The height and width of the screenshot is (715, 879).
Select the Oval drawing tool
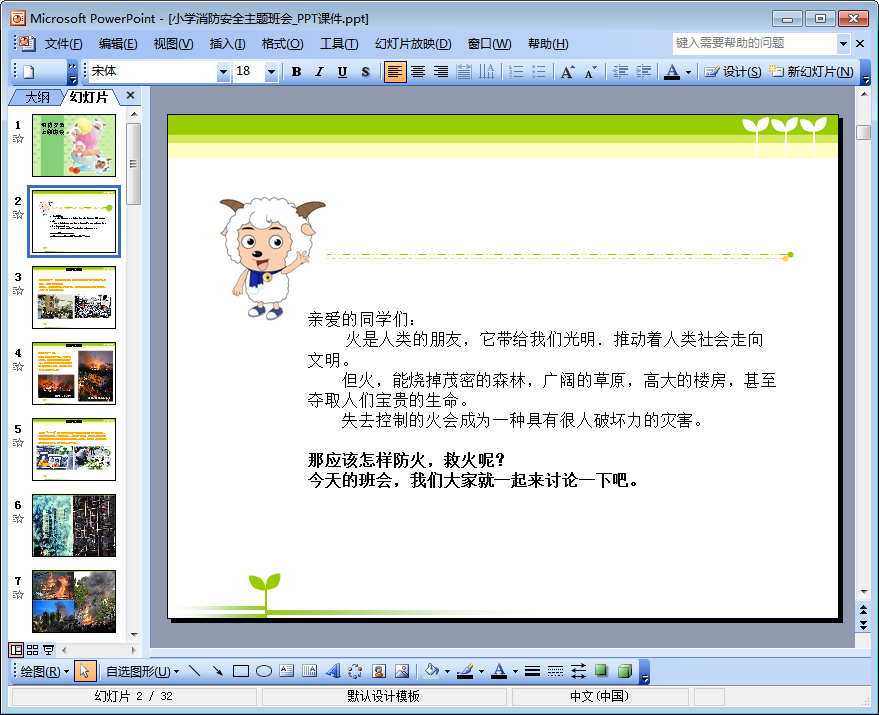[x=263, y=671]
